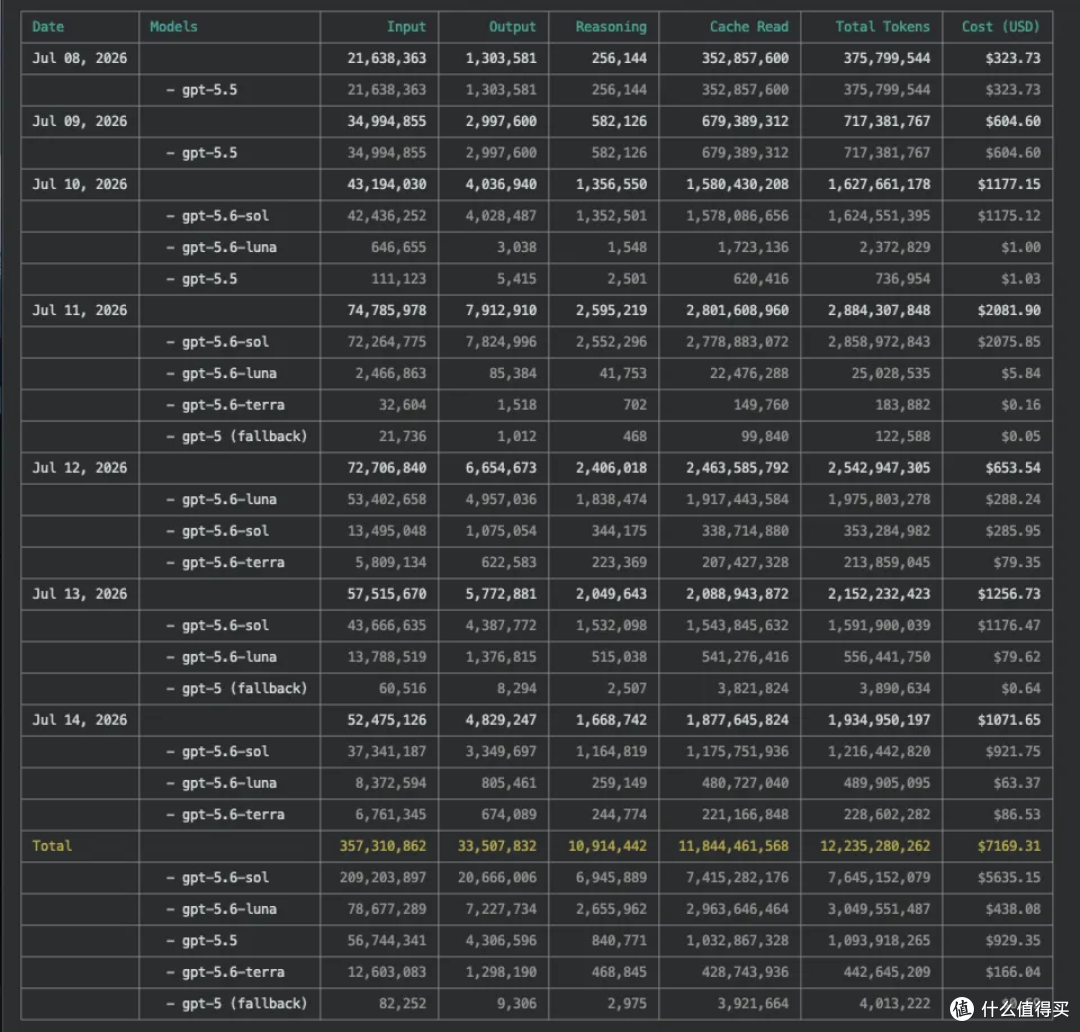Click total tokens value 1,934,950,197
This screenshot has width=1080, height=1032.
(879, 720)
